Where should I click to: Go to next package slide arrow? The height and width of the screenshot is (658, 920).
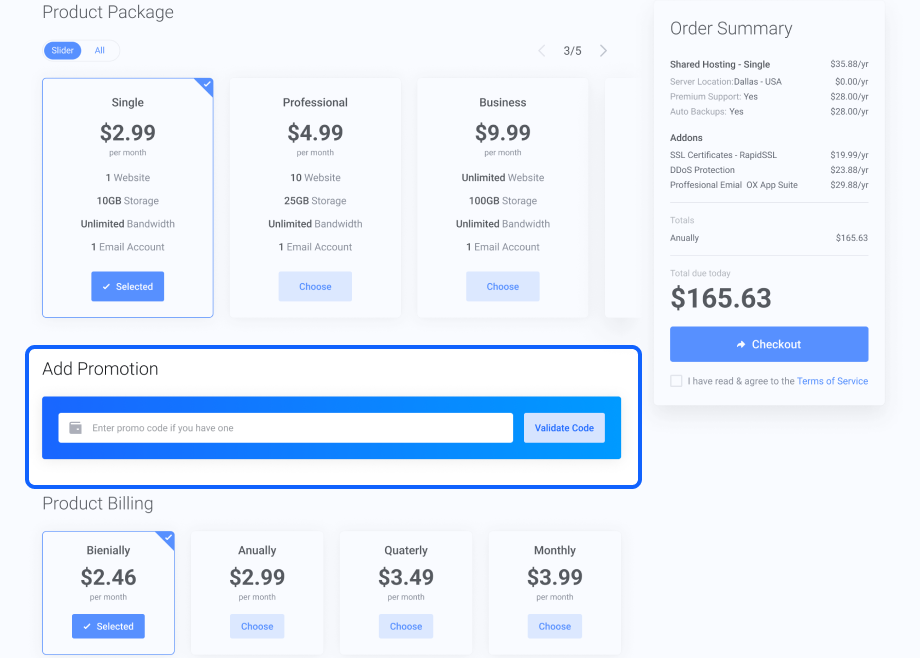point(603,51)
